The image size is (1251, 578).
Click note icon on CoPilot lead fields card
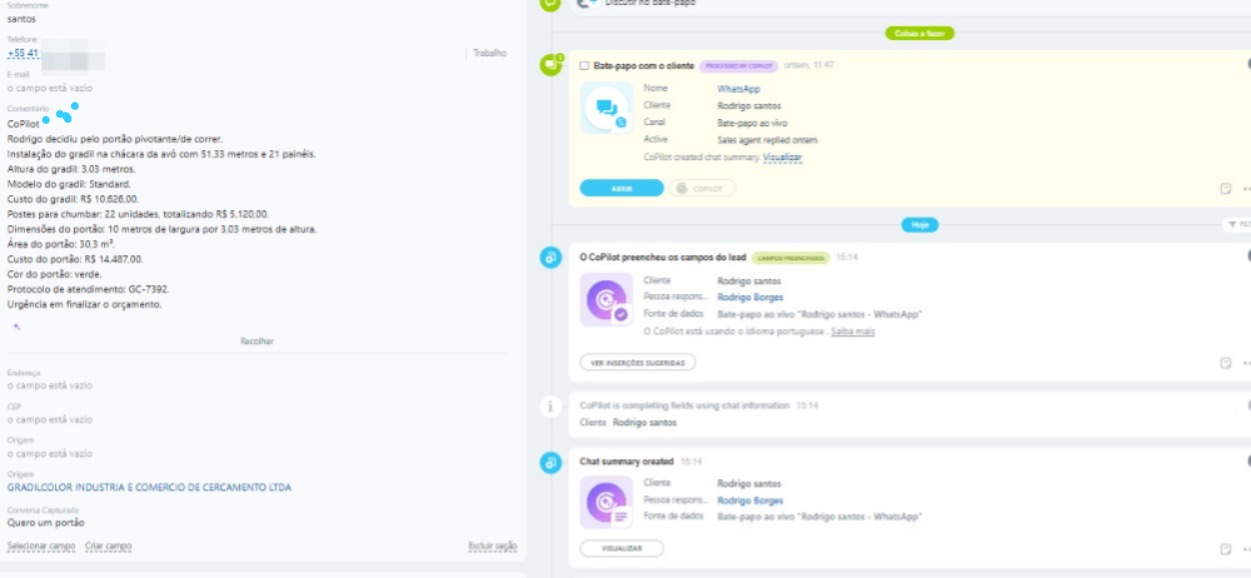(1225, 363)
